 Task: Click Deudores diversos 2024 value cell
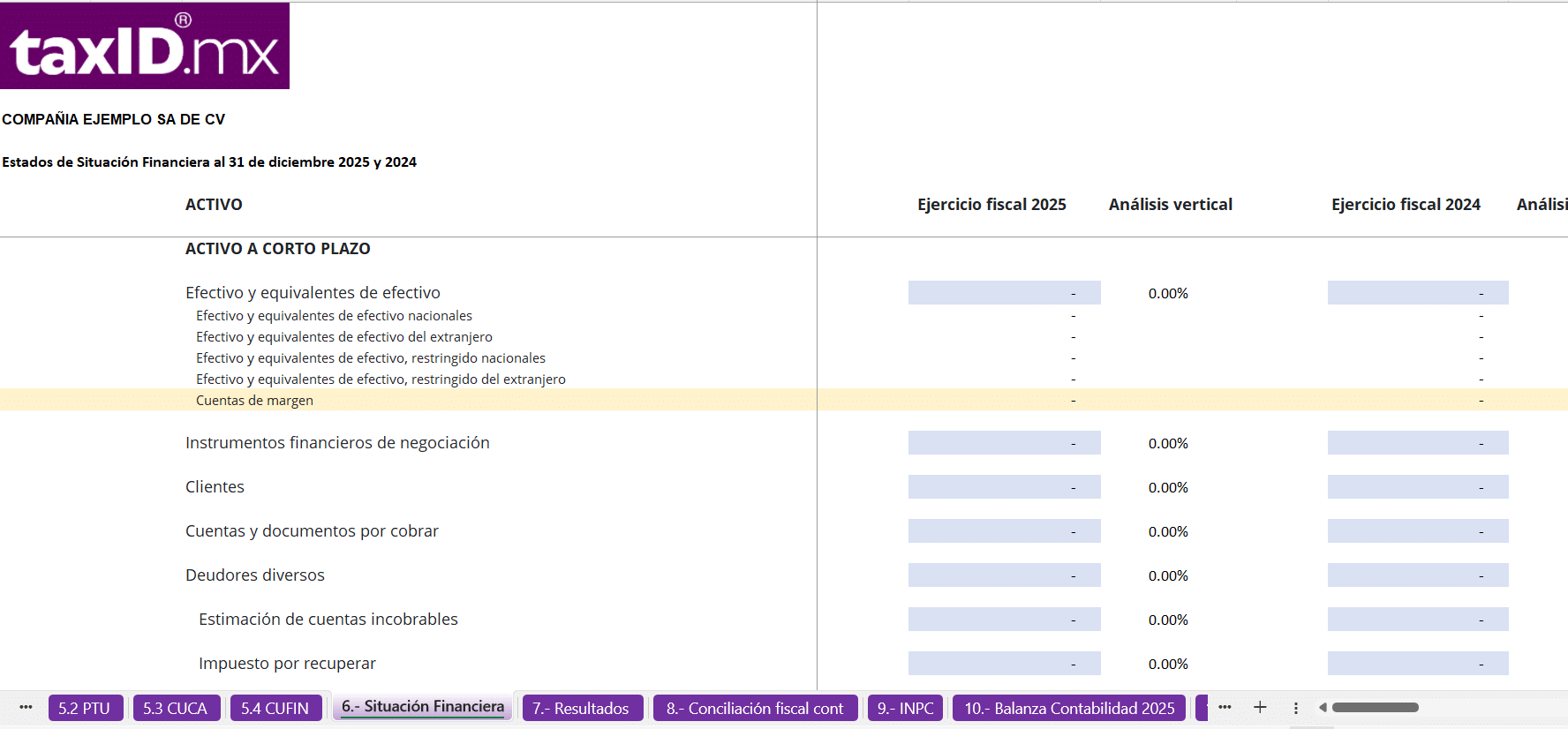pyautogui.click(x=1417, y=575)
